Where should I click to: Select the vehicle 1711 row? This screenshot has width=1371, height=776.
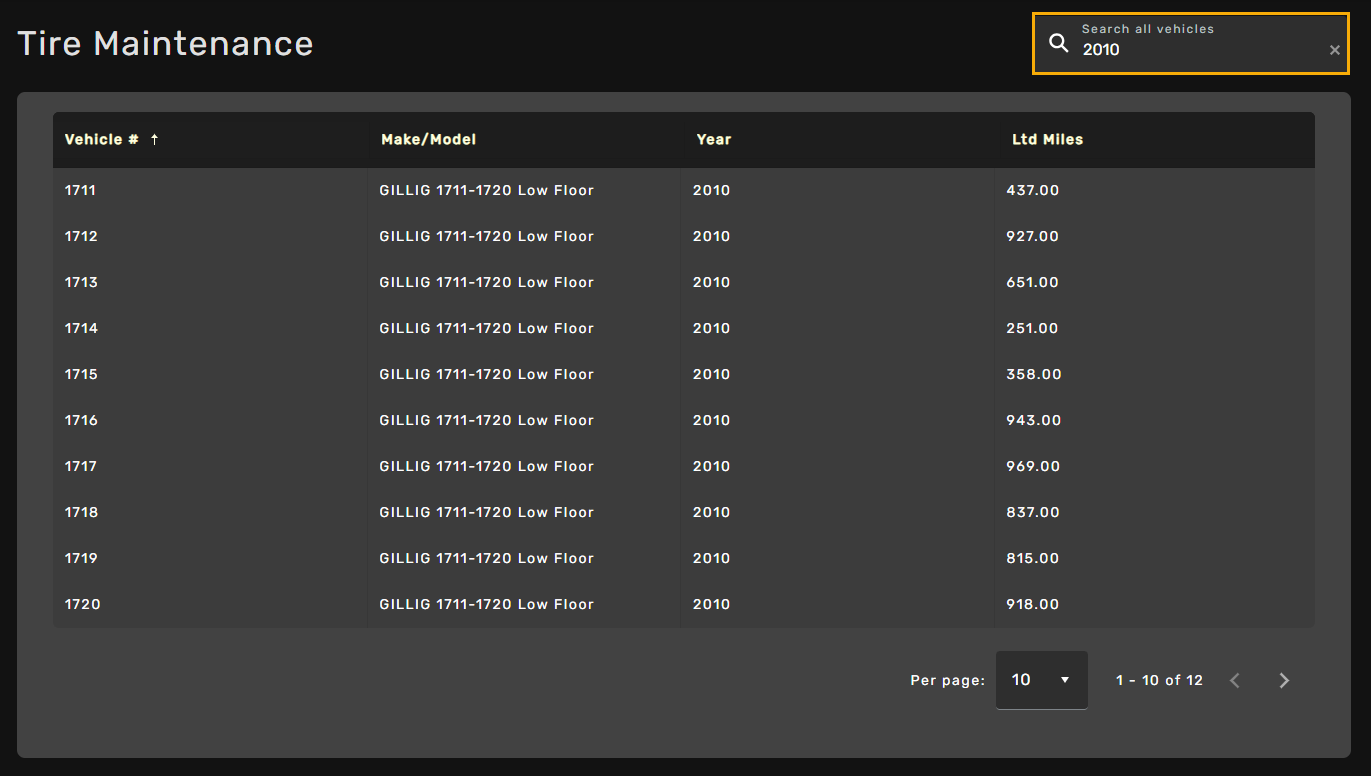[x=80, y=190]
